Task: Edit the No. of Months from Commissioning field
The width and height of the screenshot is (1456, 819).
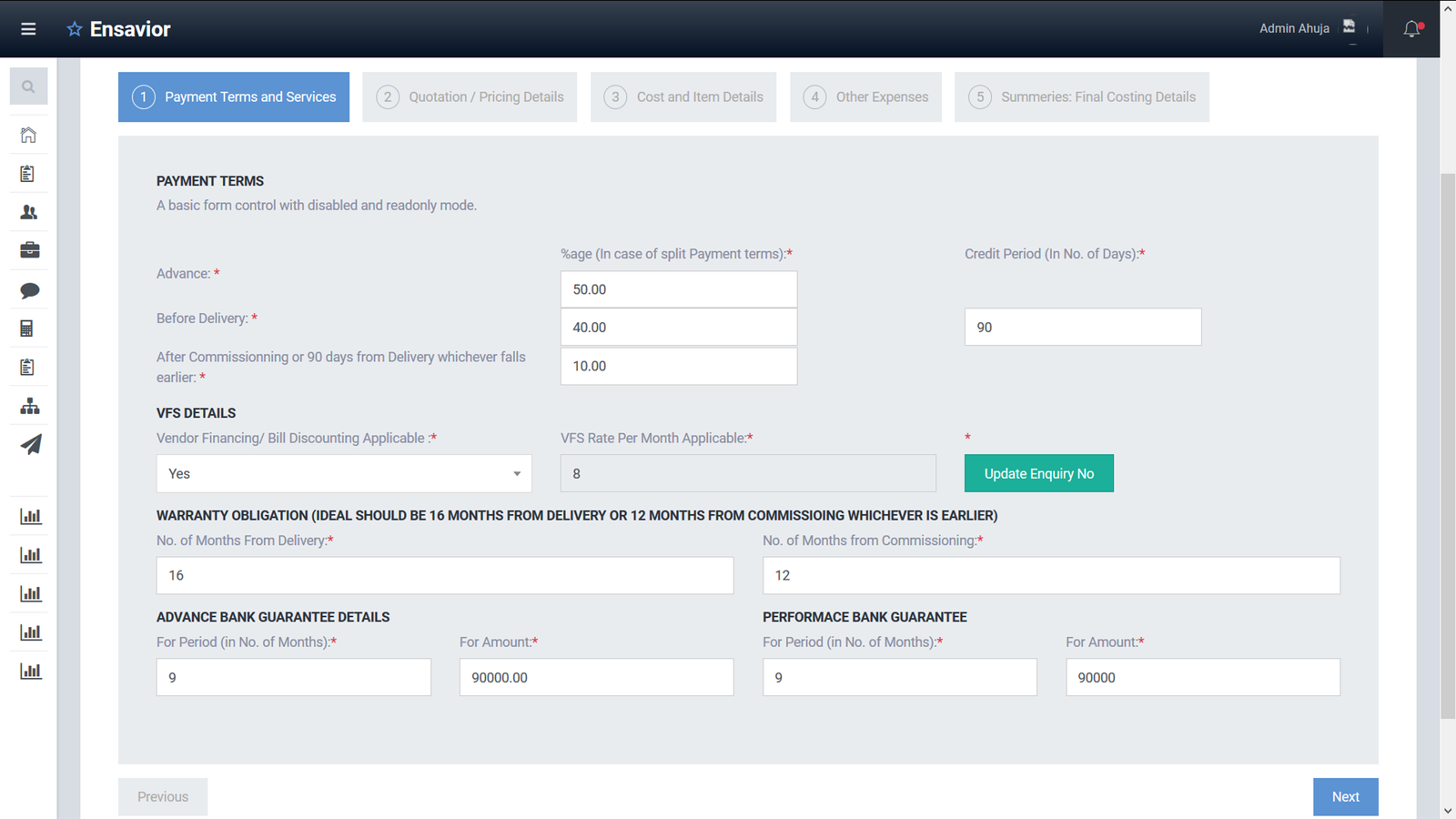Action: (1051, 575)
